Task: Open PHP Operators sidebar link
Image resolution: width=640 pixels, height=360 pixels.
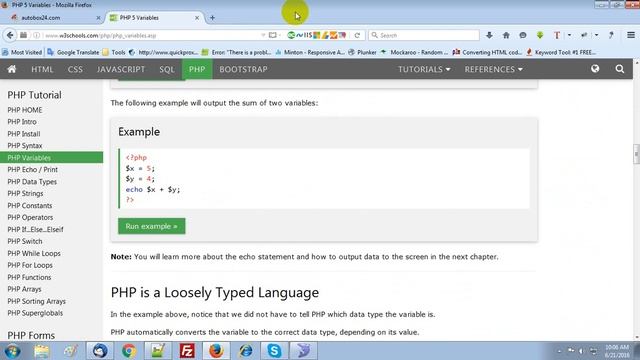Action: (x=30, y=218)
